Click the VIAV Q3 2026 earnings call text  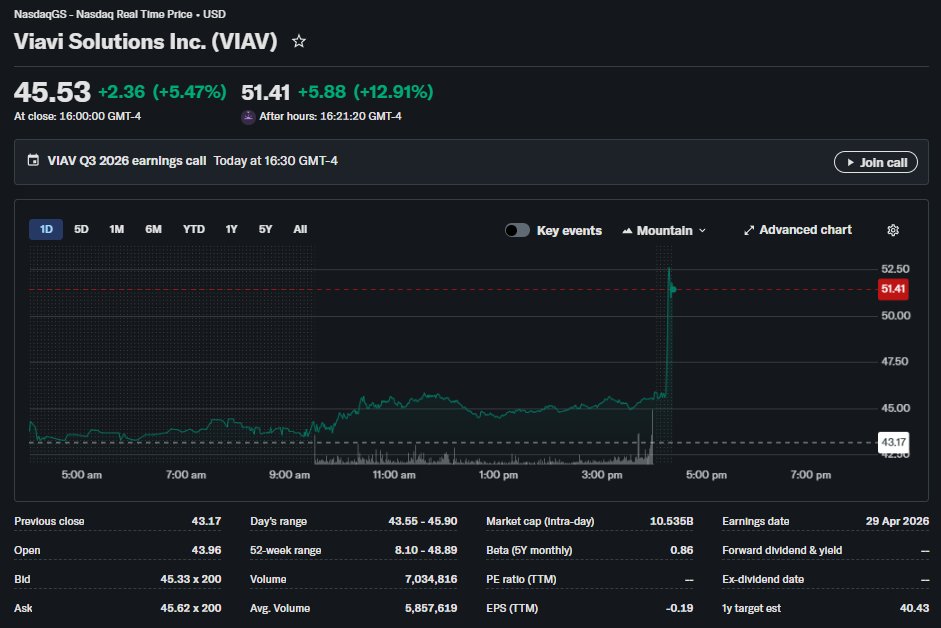click(127, 161)
